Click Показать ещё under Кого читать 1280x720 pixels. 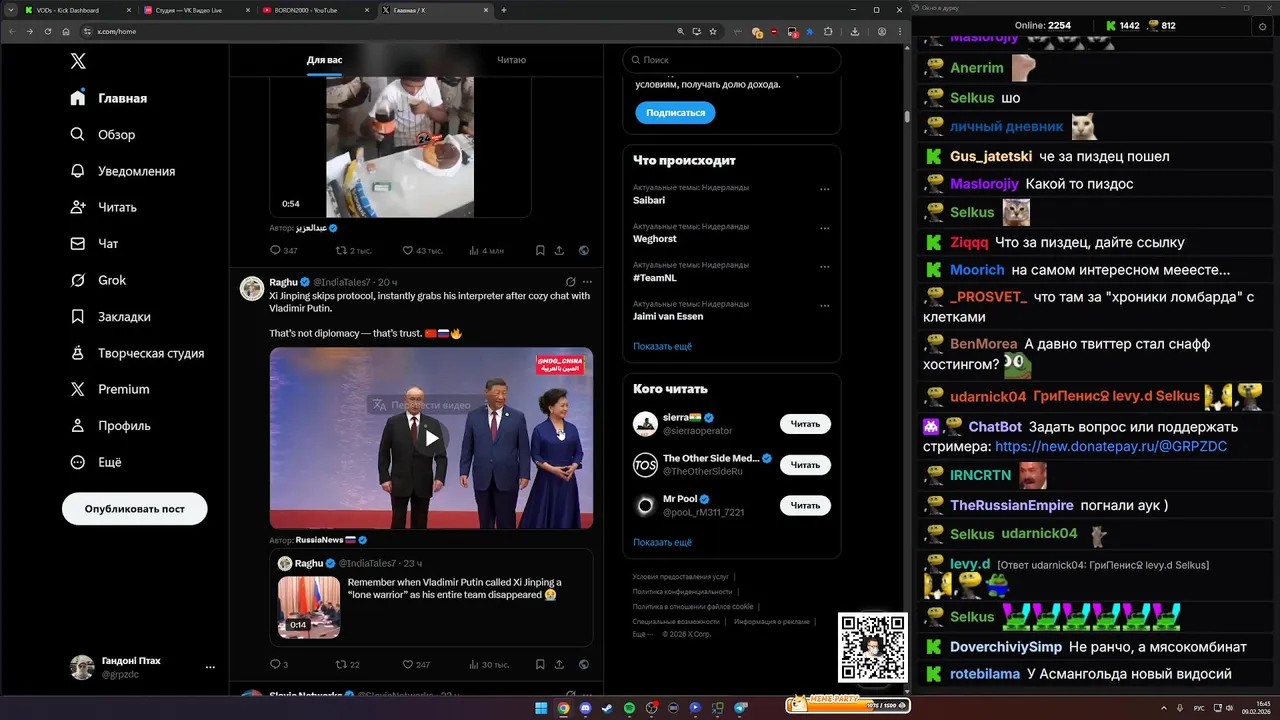tap(662, 542)
